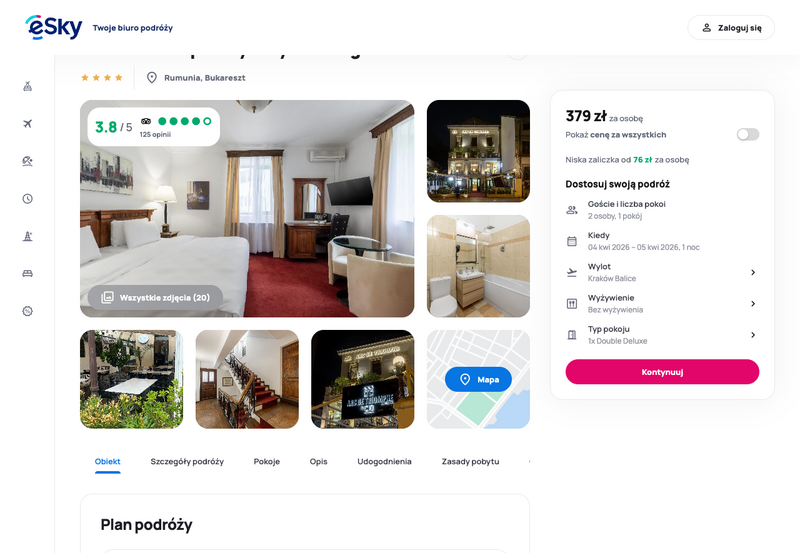Open the tower city-break sidebar icon
The image size is (800, 553).
point(28,236)
